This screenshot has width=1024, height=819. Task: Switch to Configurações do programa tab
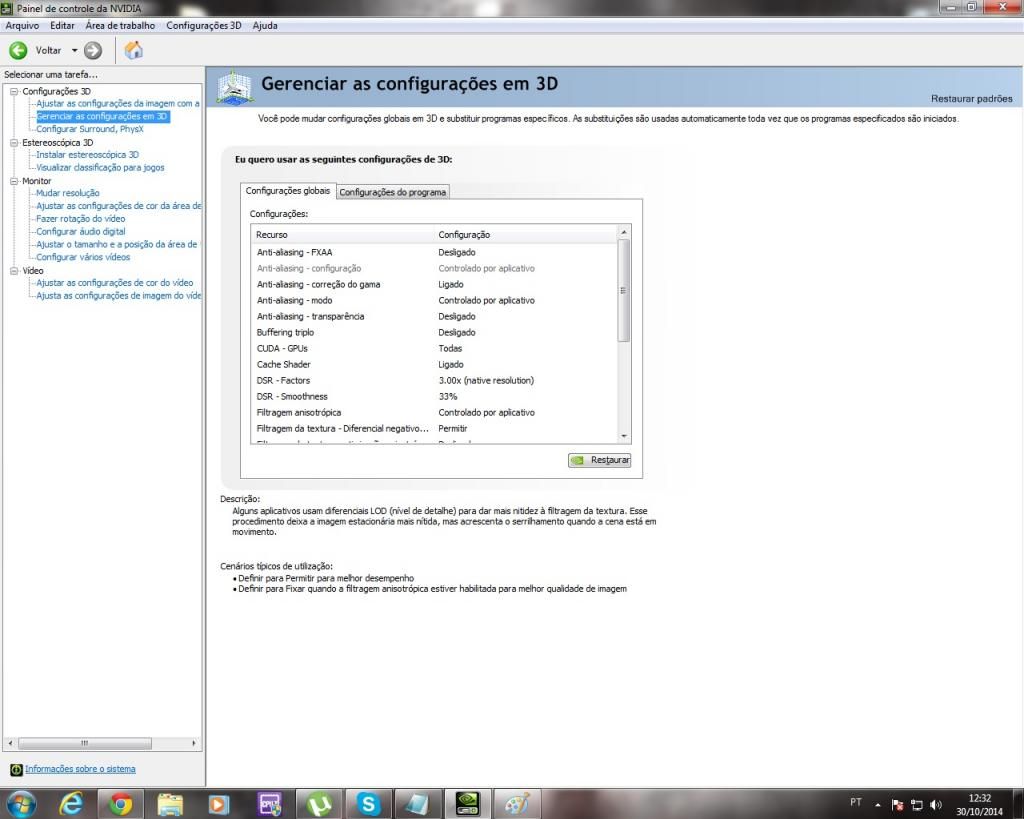[392, 192]
